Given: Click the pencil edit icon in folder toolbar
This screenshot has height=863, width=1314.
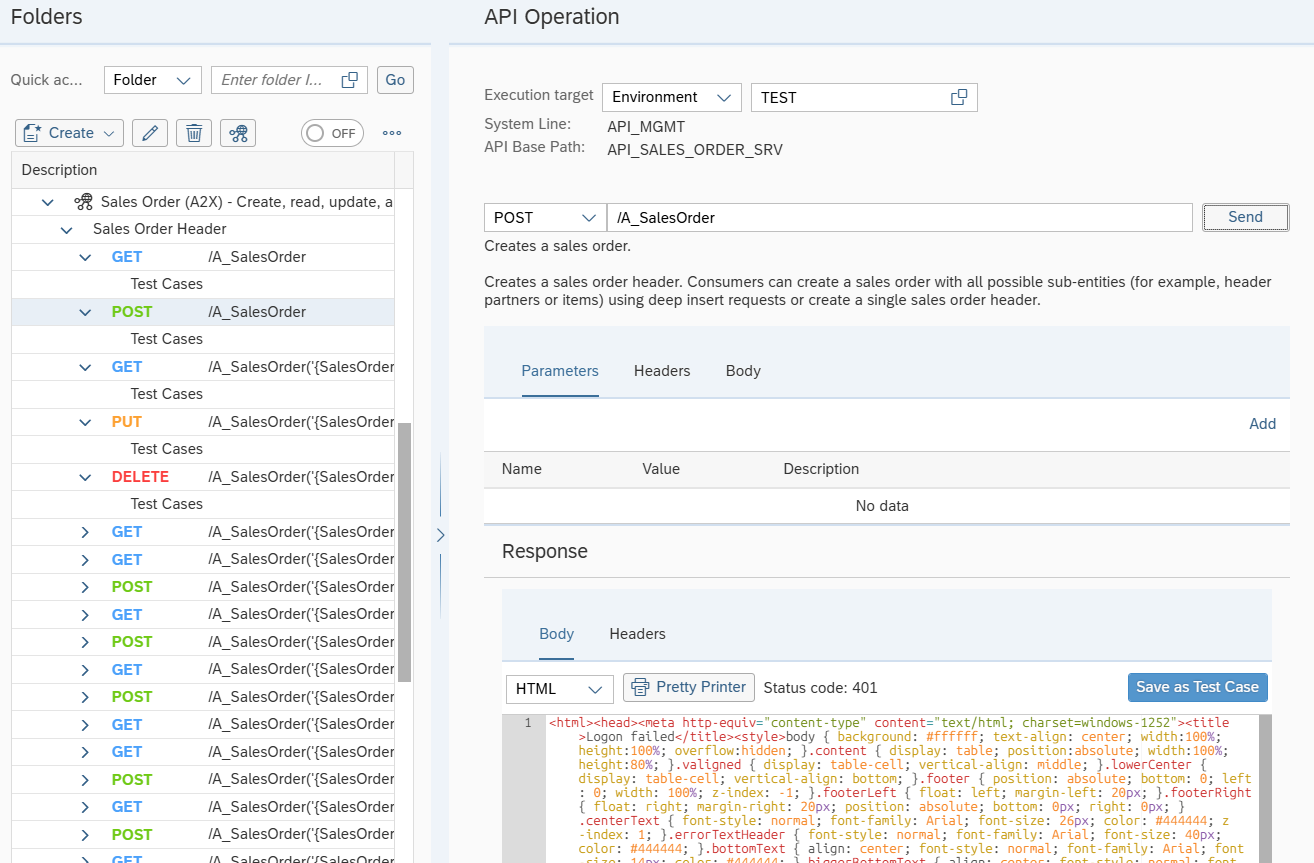Looking at the screenshot, I should tap(149, 133).
